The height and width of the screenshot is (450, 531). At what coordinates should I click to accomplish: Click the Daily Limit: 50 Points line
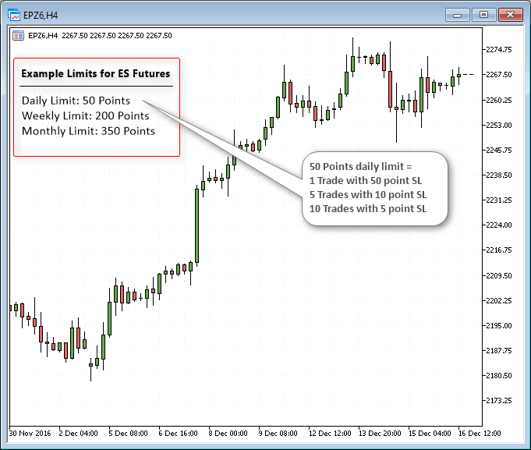(76, 101)
